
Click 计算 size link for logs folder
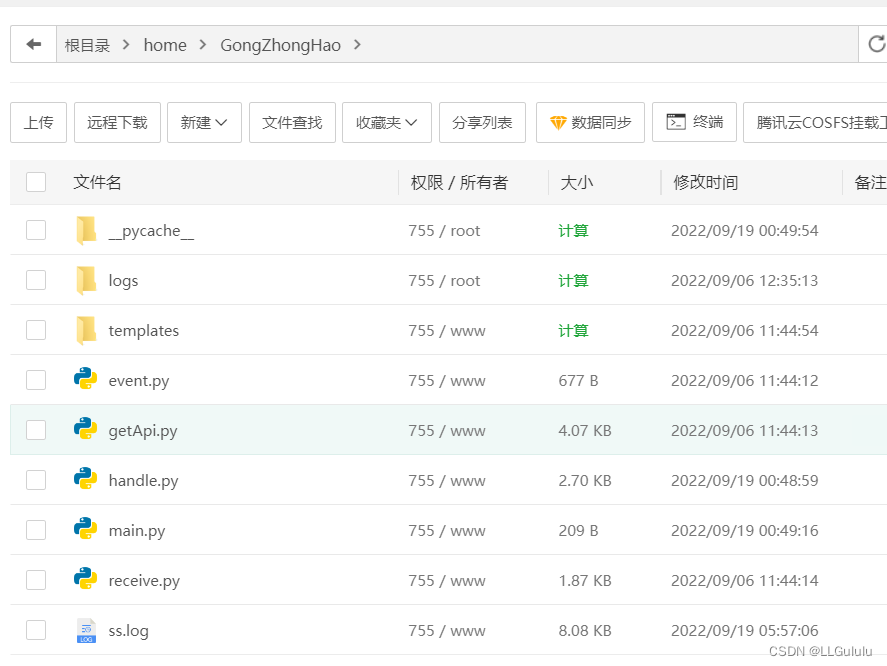coord(573,281)
